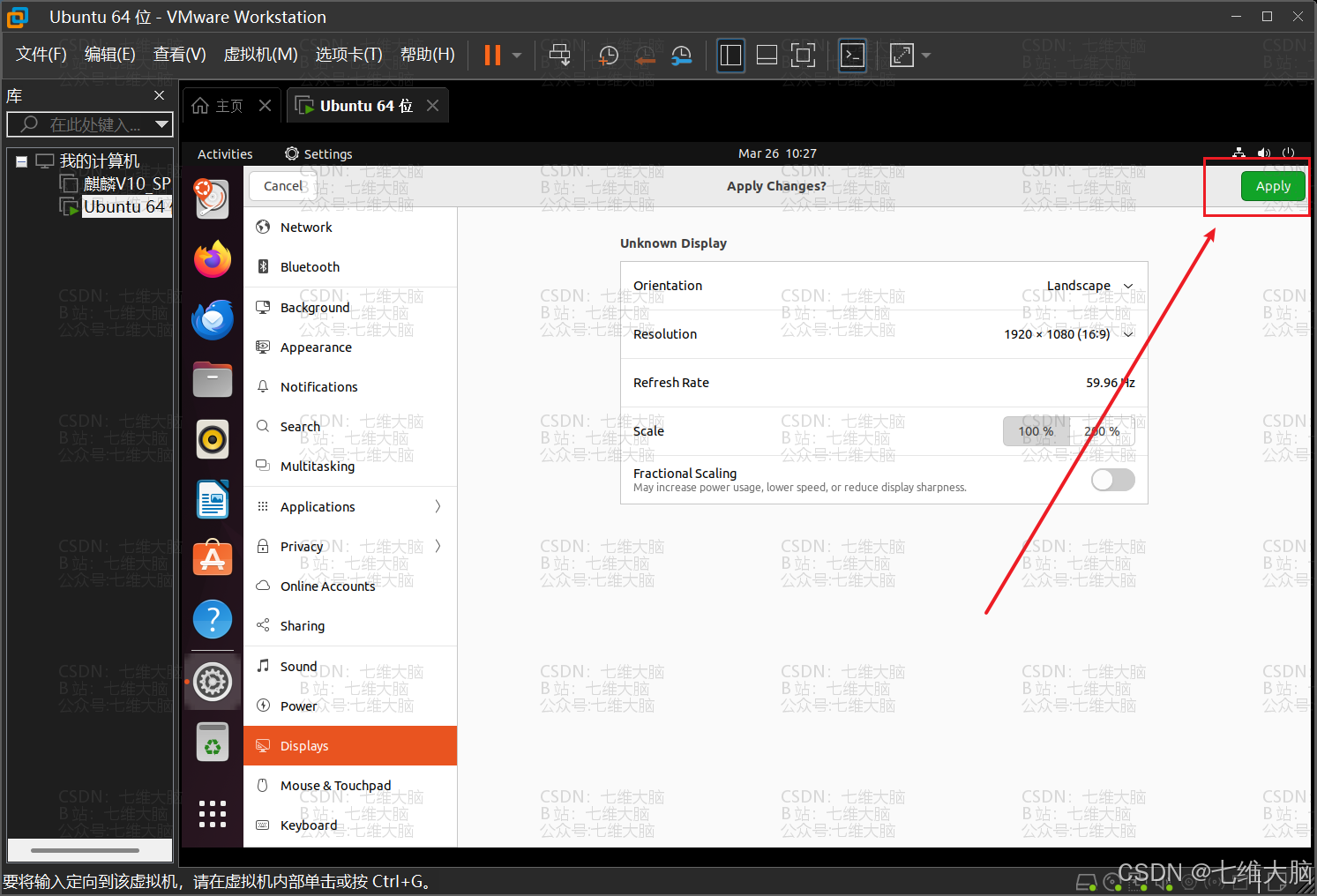1317x896 pixels.
Task: Select the 200 % scale option
Action: click(x=1102, y=431)
